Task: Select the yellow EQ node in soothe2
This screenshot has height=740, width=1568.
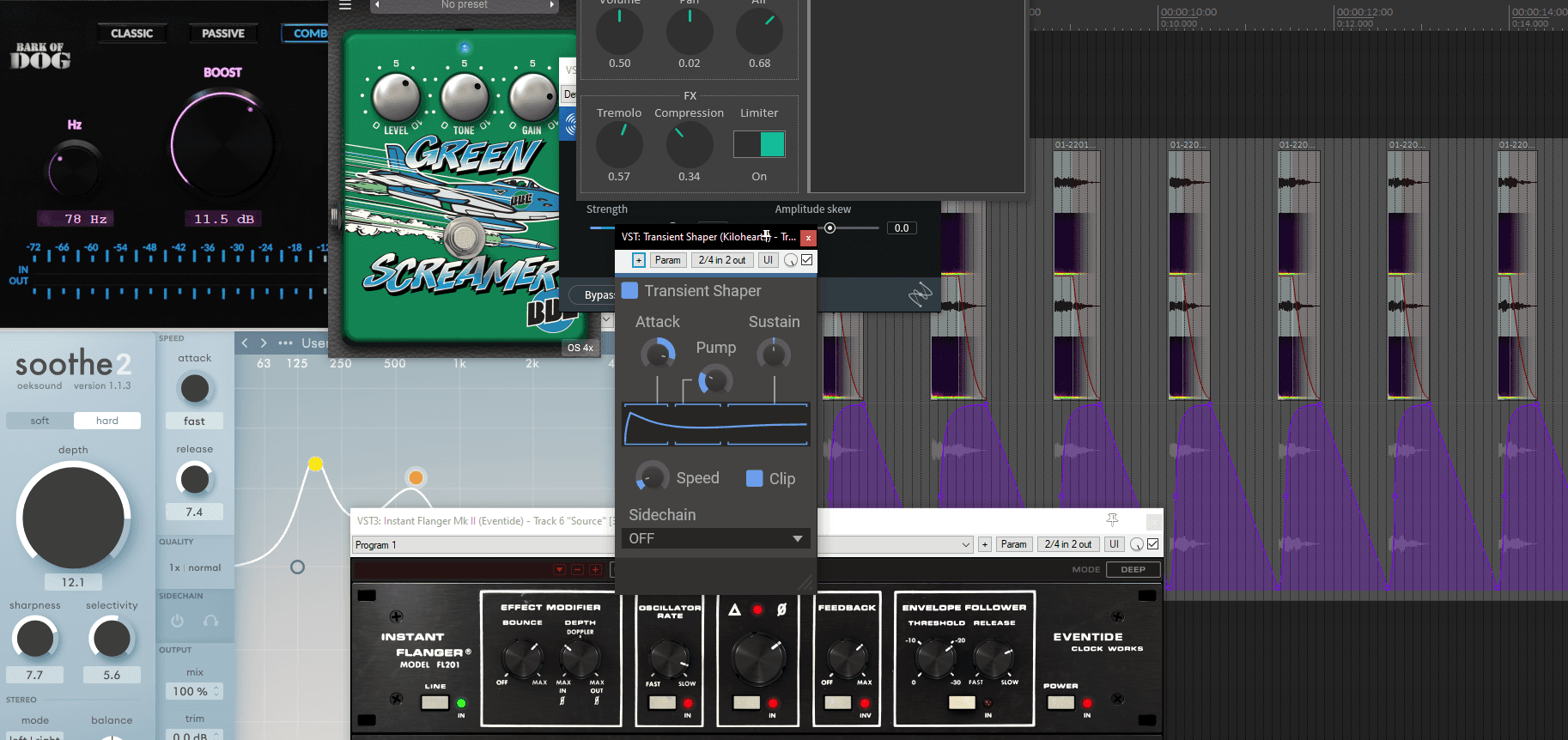Action: point(315,464)
